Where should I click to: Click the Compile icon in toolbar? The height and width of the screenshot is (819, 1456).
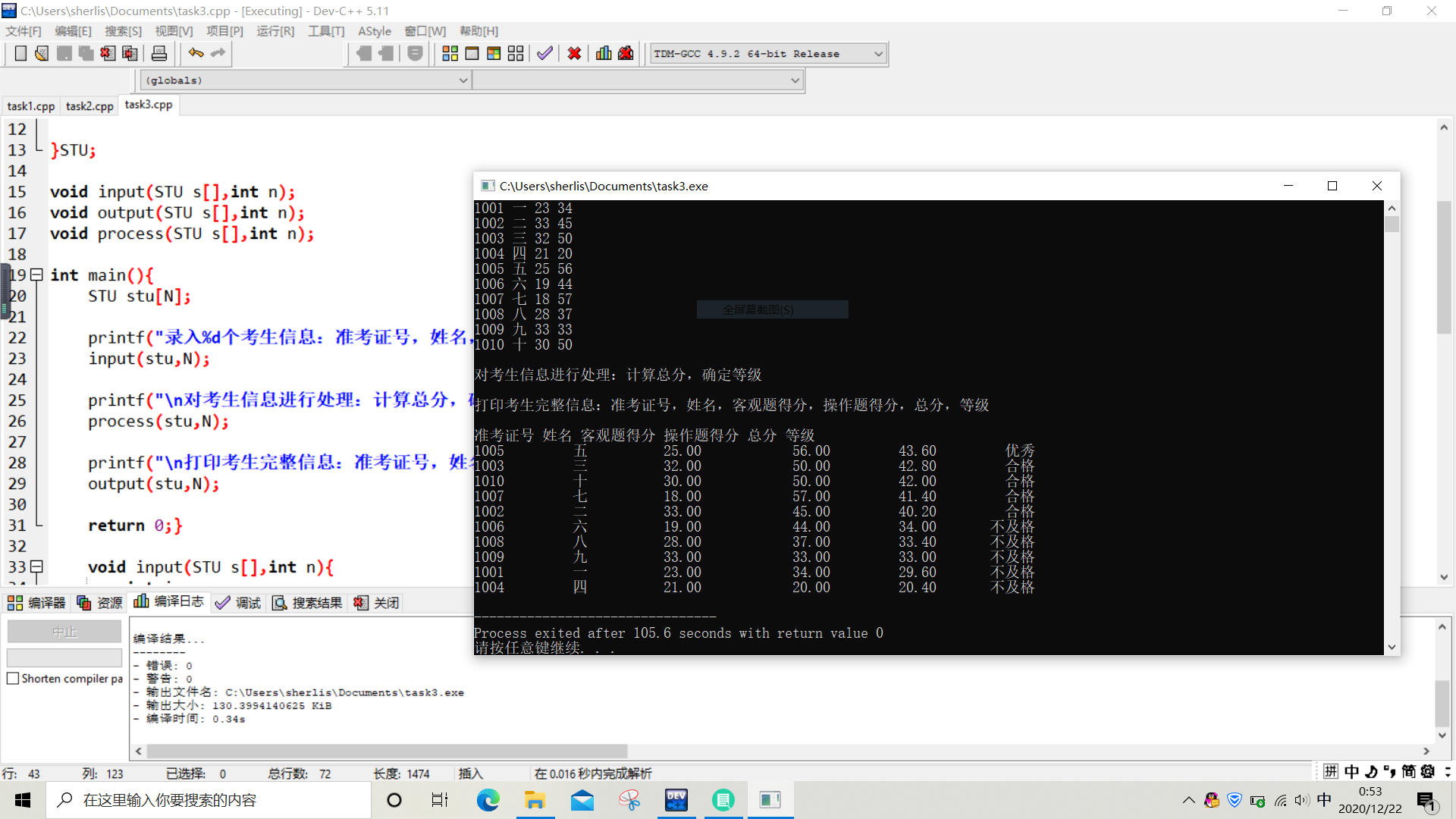click(x=450, y=54)
